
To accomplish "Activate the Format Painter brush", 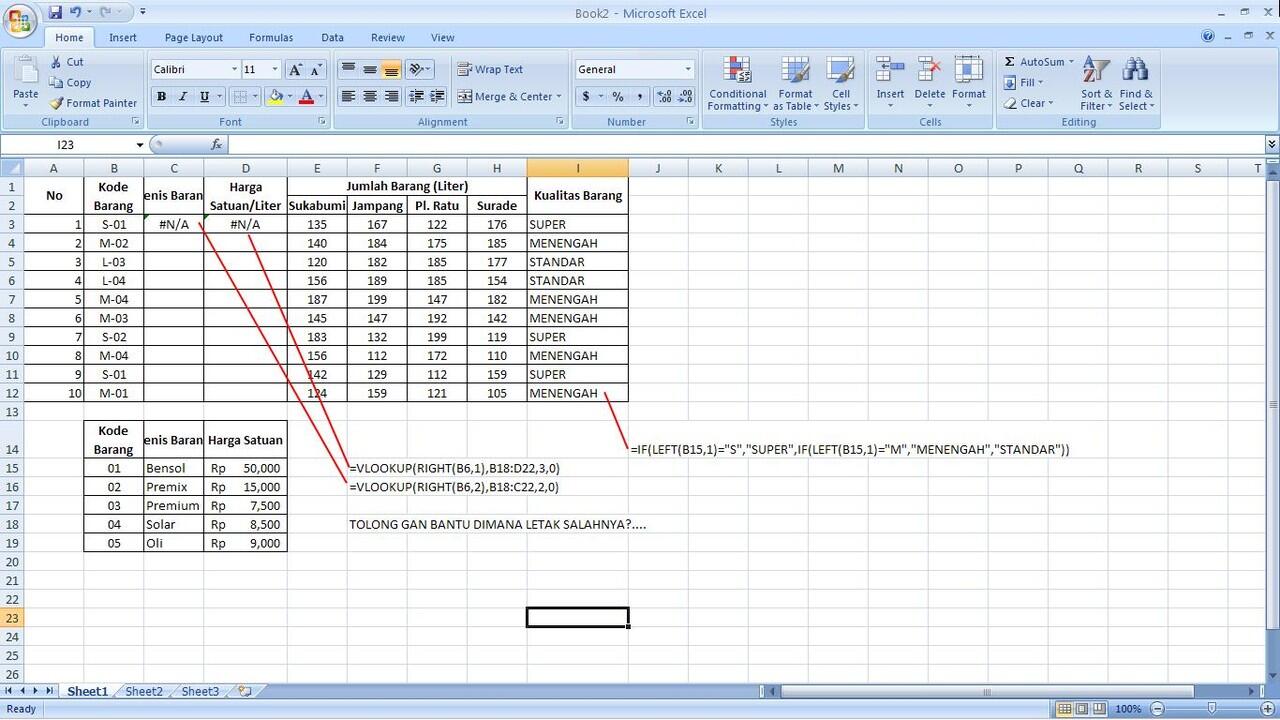I will pyautogui.click(x=93, y=103).
